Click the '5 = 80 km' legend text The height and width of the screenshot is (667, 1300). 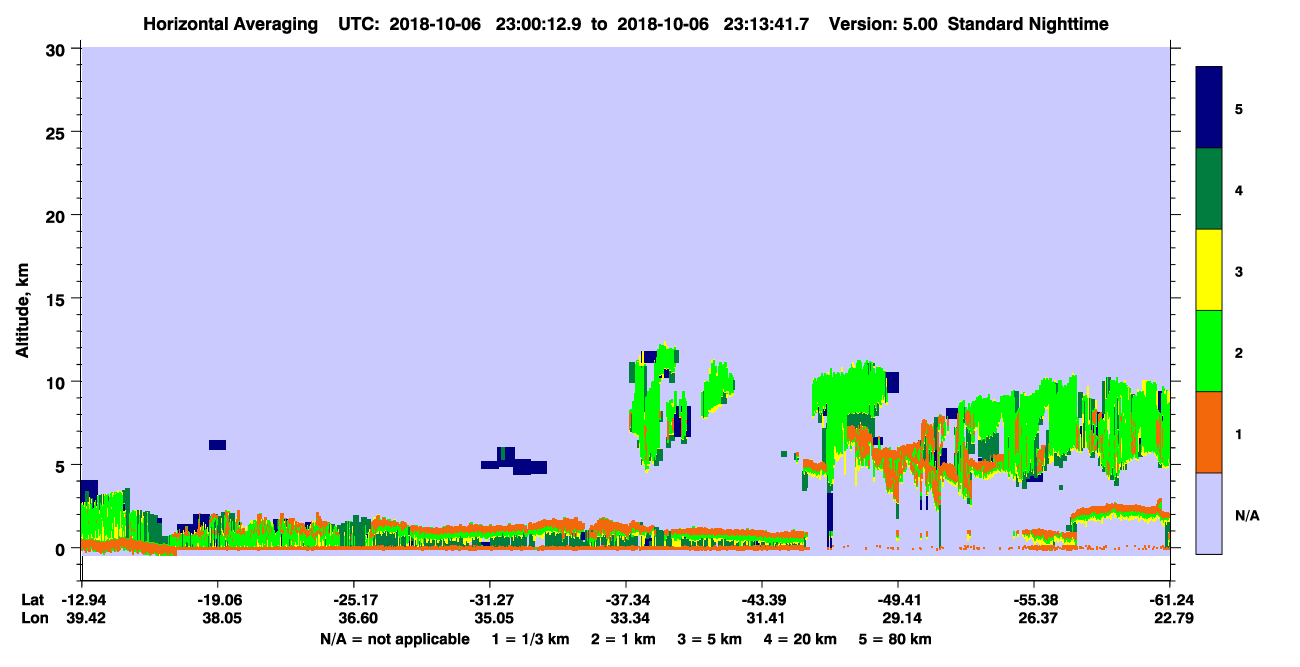point(894,639)
